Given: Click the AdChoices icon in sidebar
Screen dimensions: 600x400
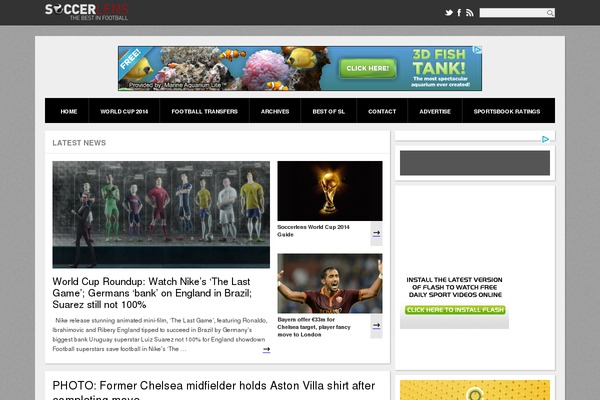Looking at the screenshot, I should 545,139.
